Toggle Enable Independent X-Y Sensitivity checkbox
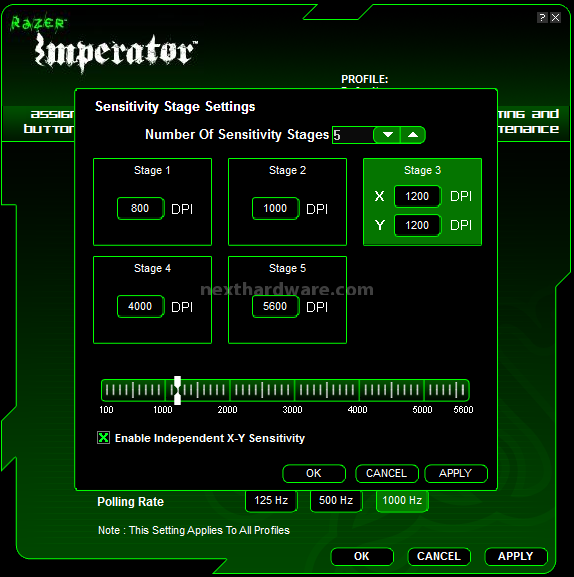Viewport: 574px width, 577px height. pos(103,438)
